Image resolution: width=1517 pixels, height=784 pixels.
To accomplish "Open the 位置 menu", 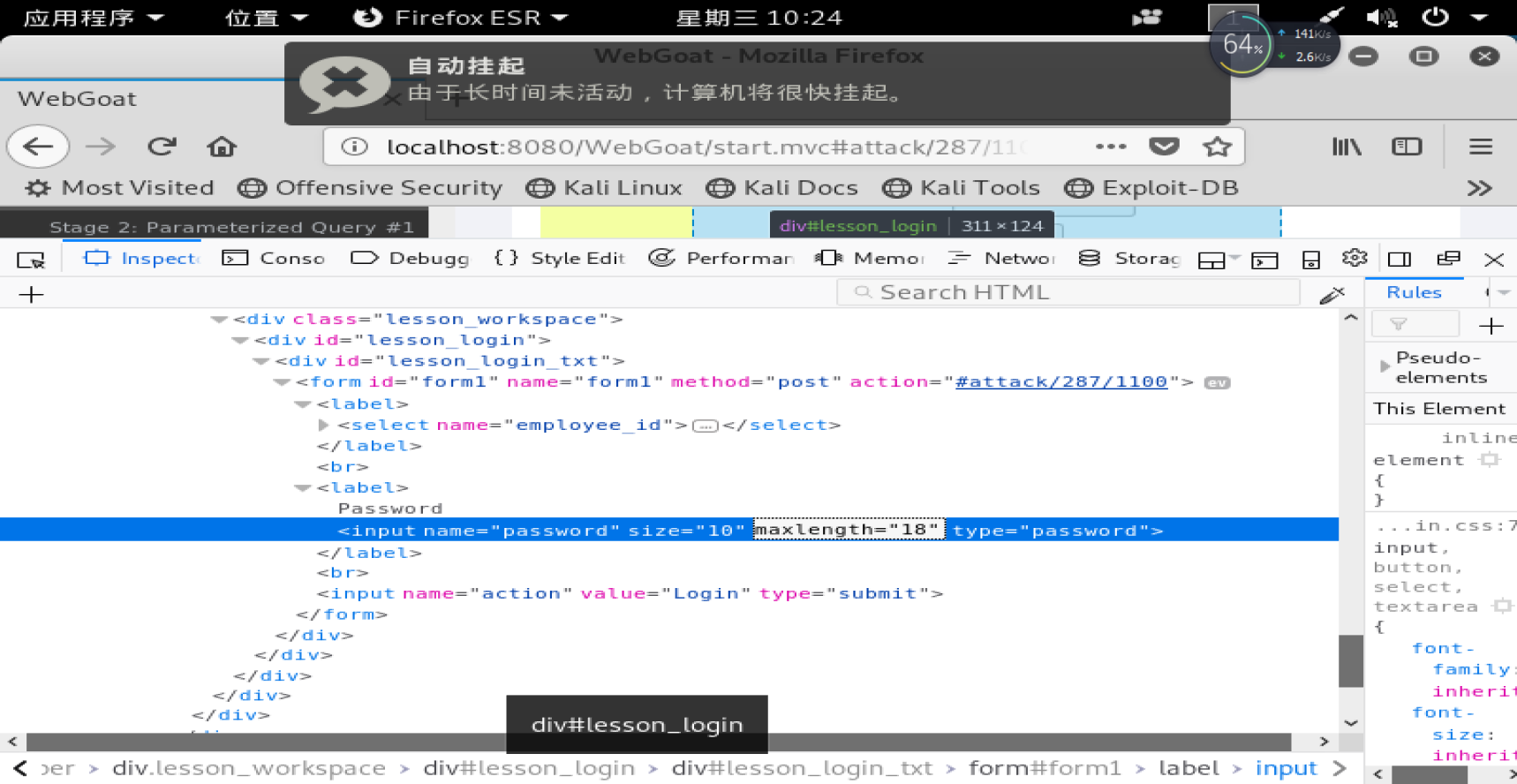I will 266,18.
